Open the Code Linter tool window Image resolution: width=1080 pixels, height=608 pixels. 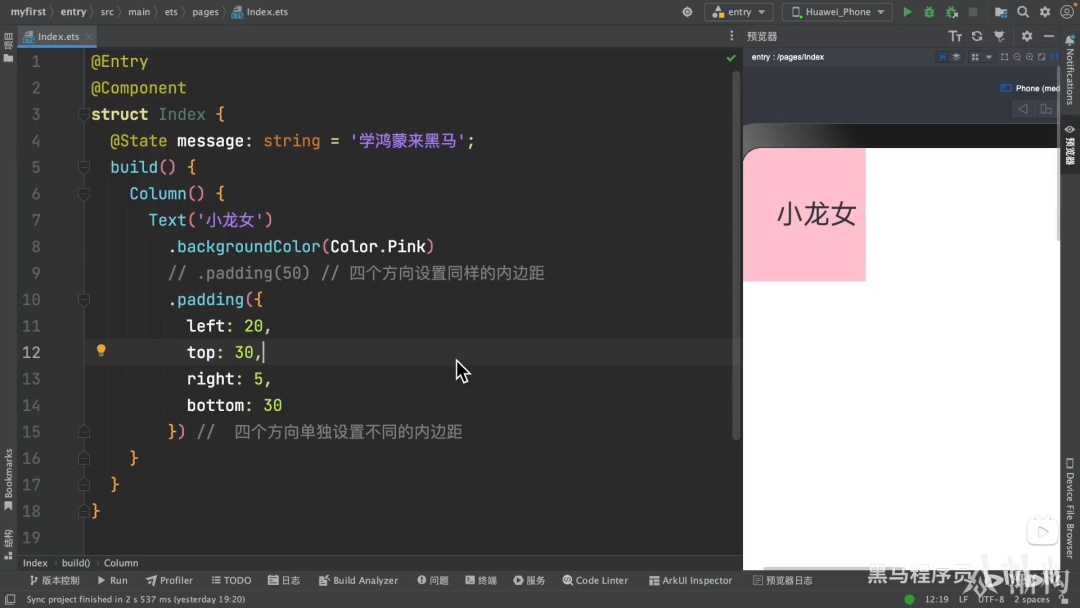tap(595, 580)
